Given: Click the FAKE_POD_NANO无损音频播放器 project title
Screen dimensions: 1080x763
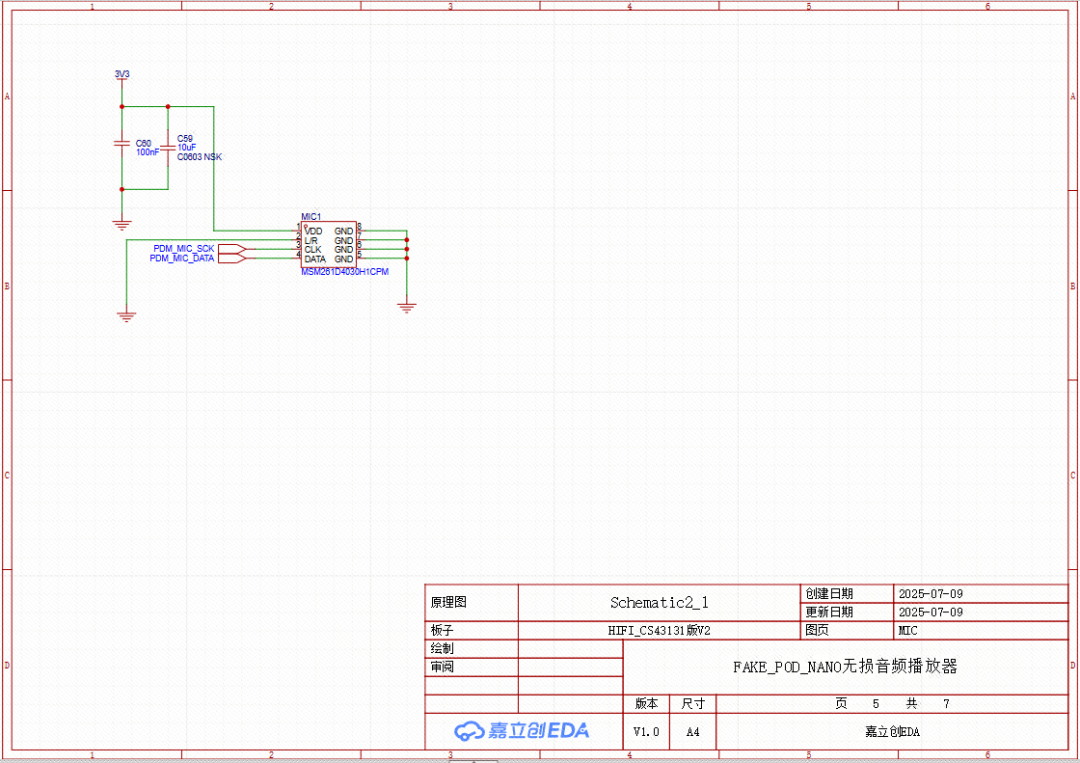Looking at the screenshot, I should click(845, 666).
